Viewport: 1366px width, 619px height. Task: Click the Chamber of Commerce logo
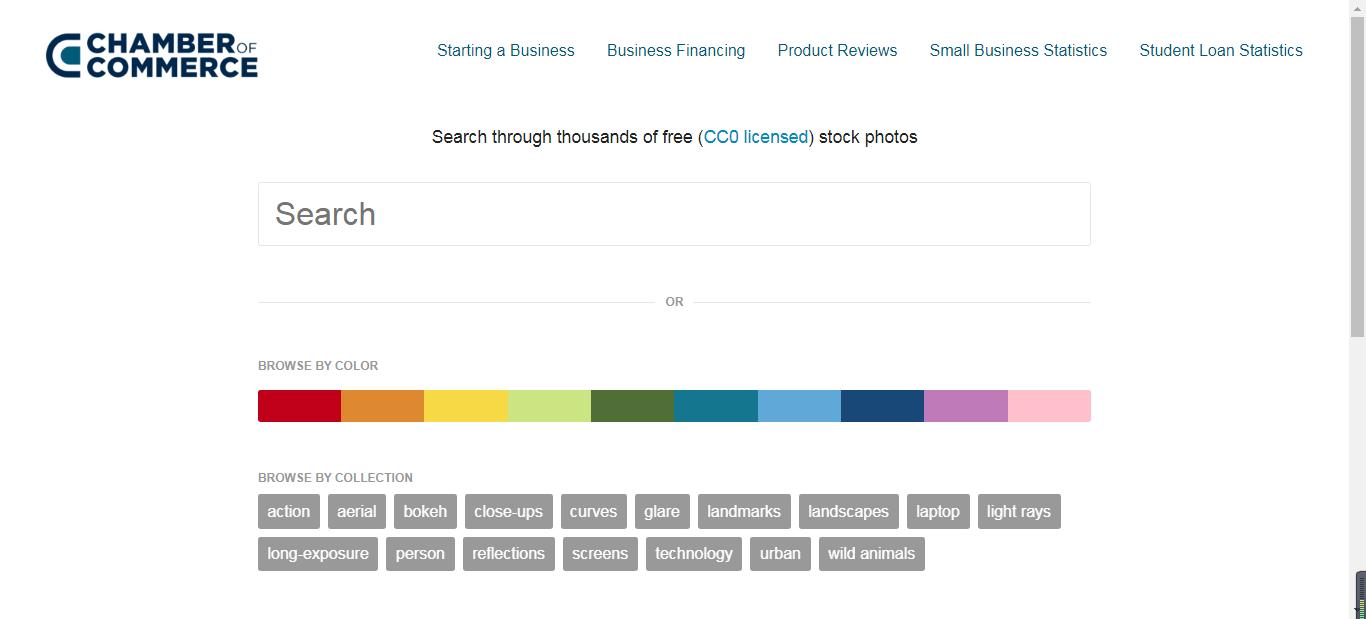coord(152,55)
